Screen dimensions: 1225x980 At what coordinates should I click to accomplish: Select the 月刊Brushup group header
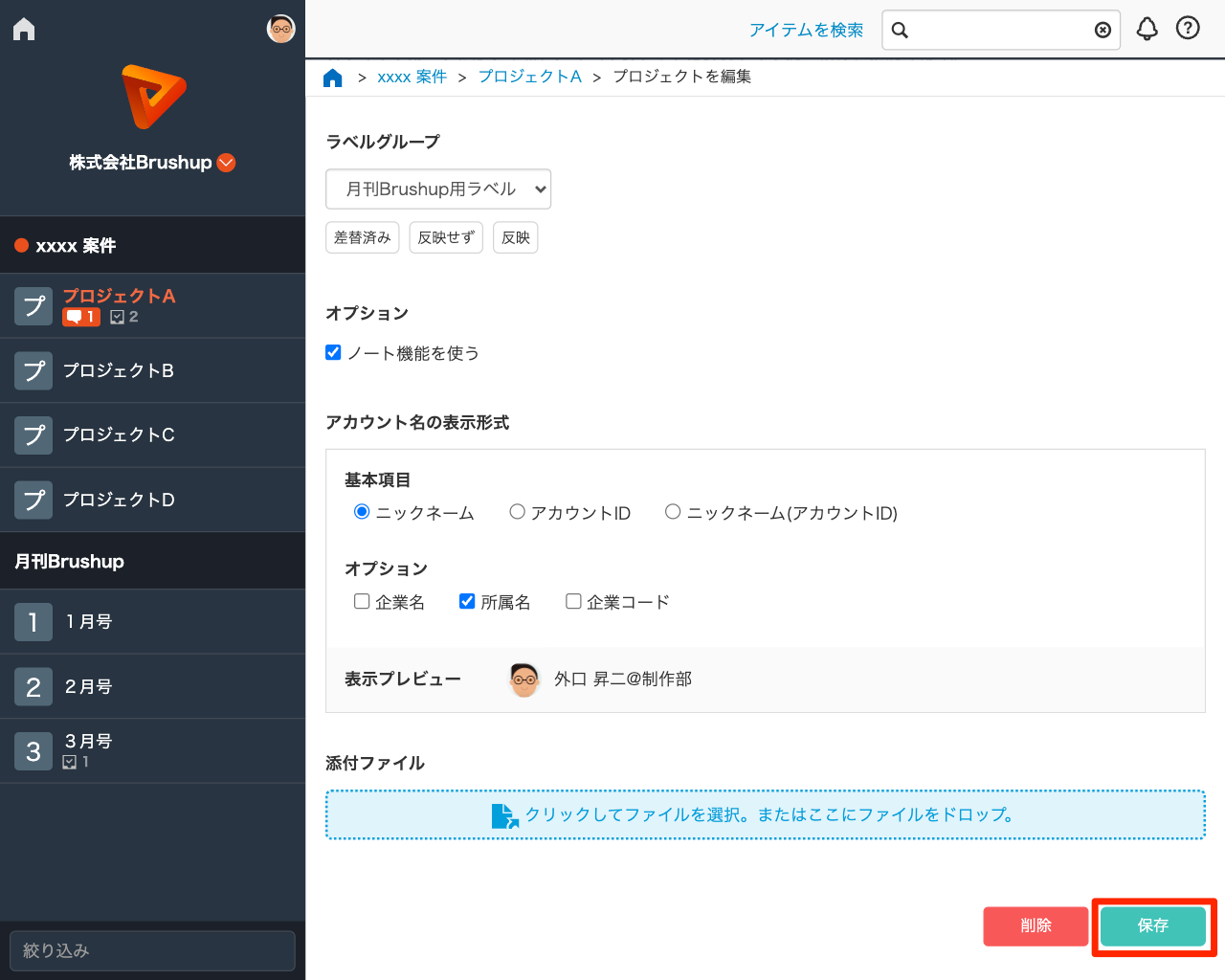tap(153, 561)
